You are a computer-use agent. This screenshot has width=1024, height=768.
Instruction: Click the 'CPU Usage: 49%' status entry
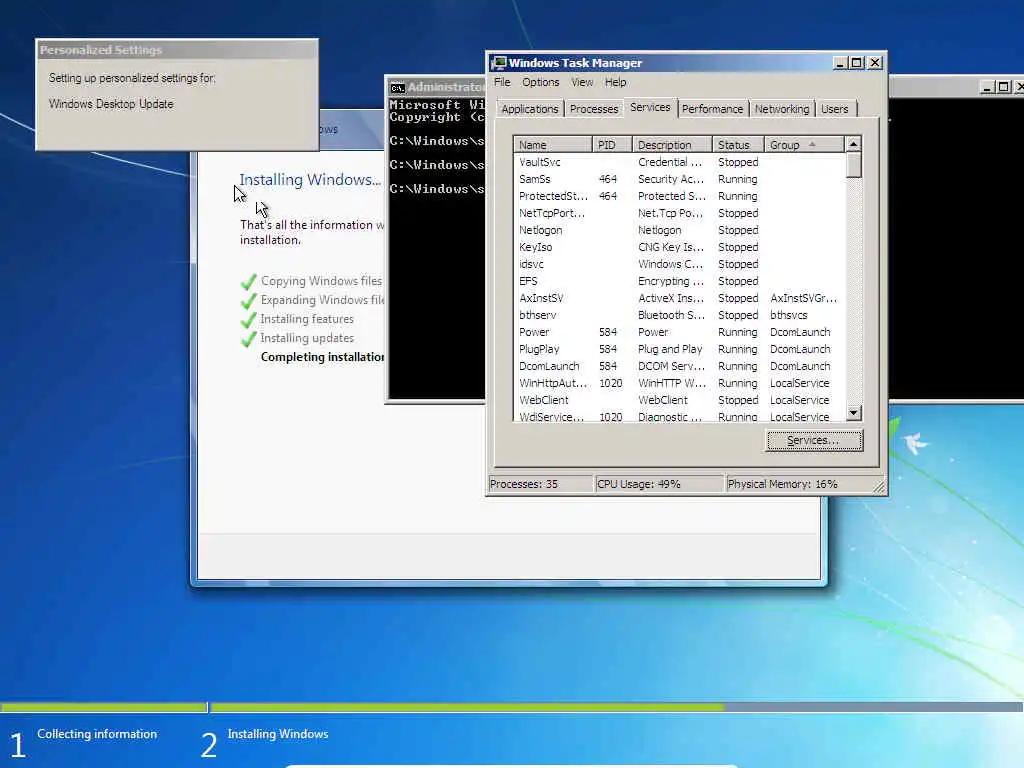[660, 484]
